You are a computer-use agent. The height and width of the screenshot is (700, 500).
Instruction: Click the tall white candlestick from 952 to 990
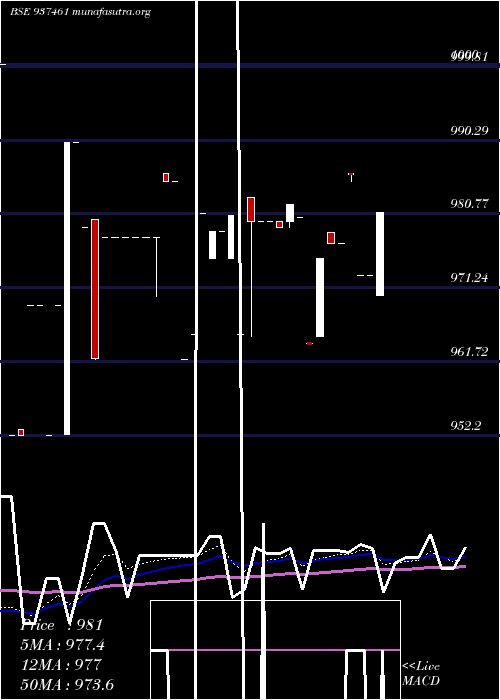67,288
